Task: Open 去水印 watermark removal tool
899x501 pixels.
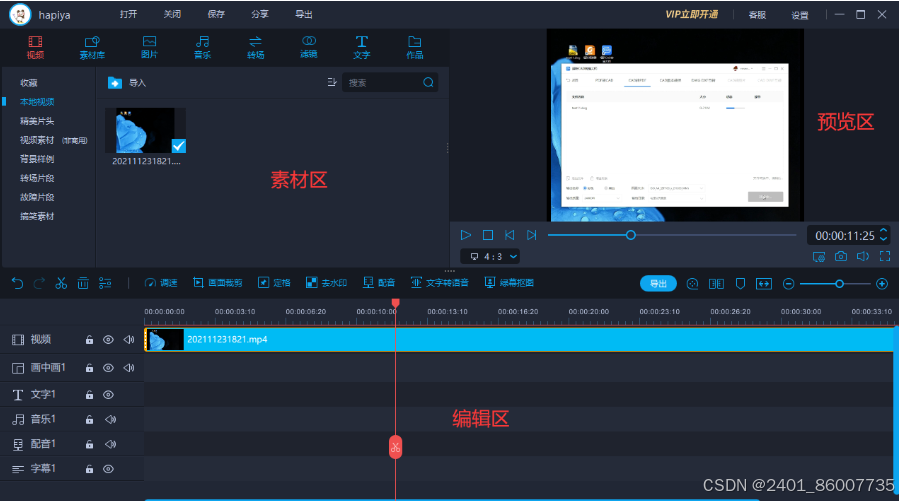Action: click(x=326, y=283)
